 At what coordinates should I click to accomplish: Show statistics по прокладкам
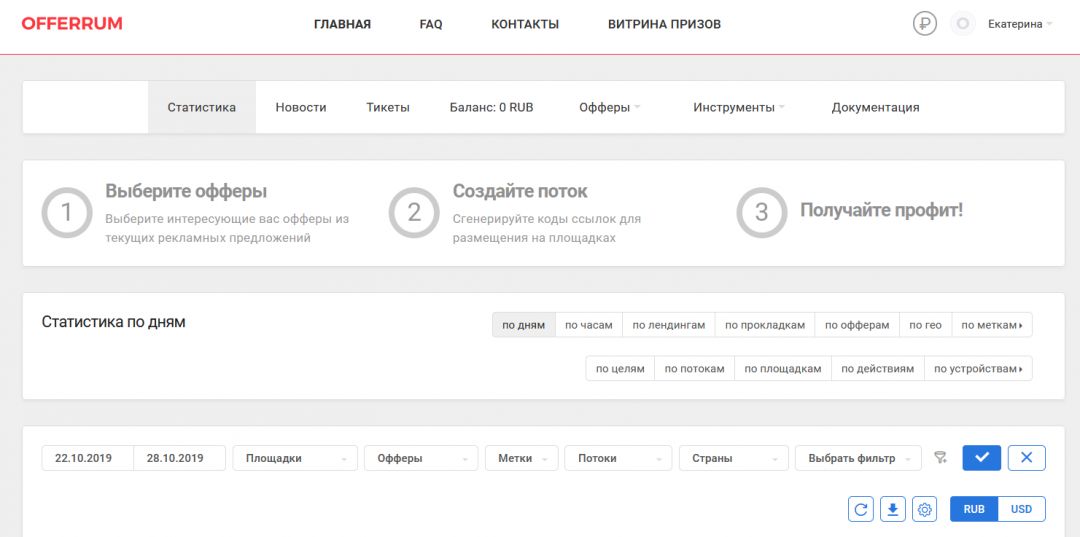point(765,325)
